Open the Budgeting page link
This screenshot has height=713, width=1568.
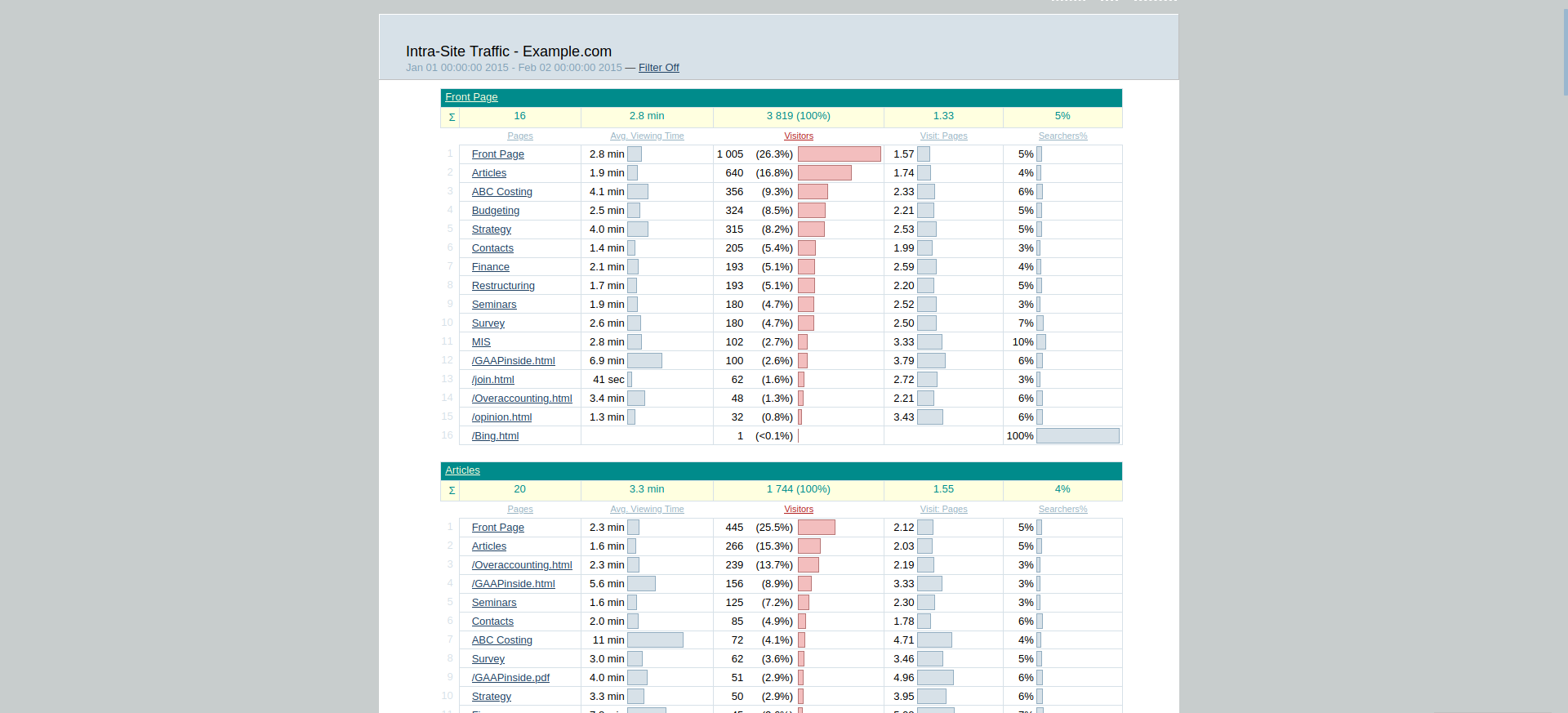[x=495, y=211]
